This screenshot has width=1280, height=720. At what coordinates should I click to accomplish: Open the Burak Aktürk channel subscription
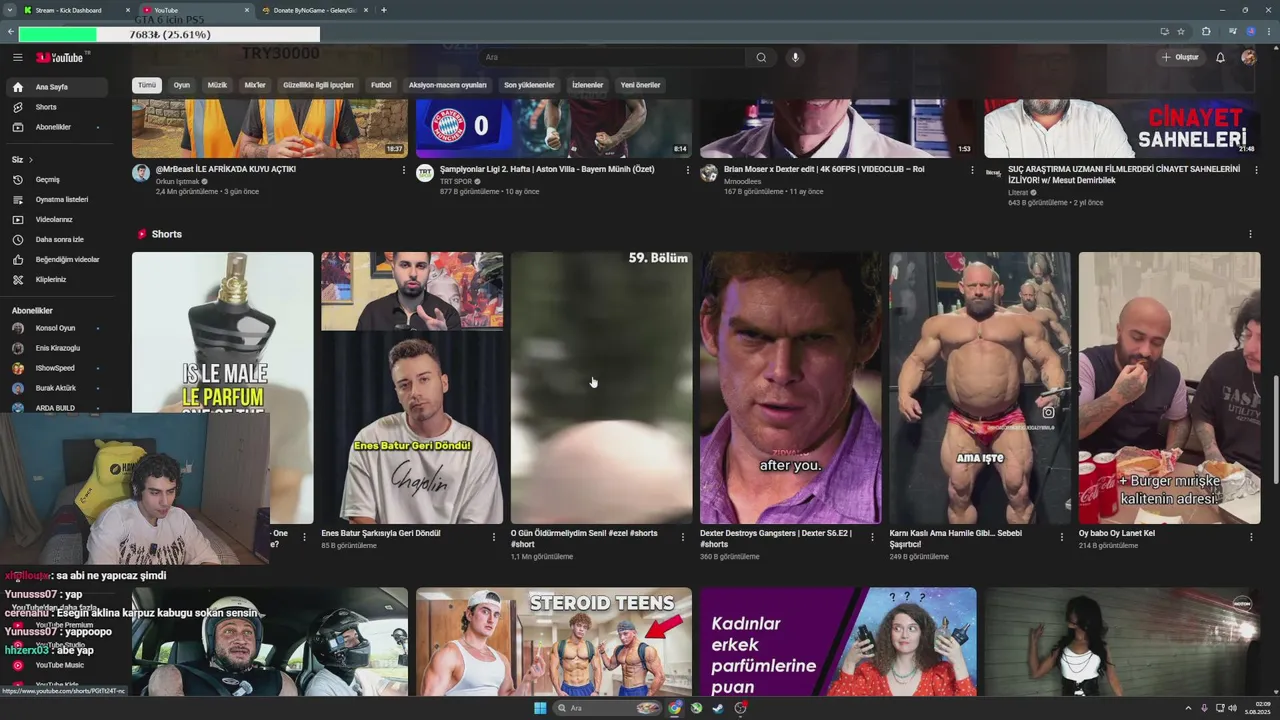pos(56,388)
